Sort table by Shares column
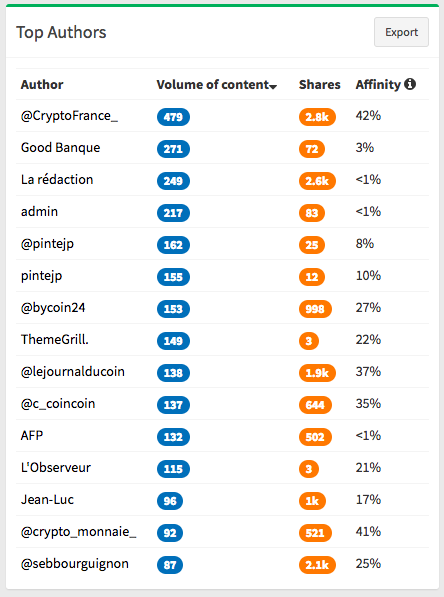The image size is (444, 597). click(319, 85)
